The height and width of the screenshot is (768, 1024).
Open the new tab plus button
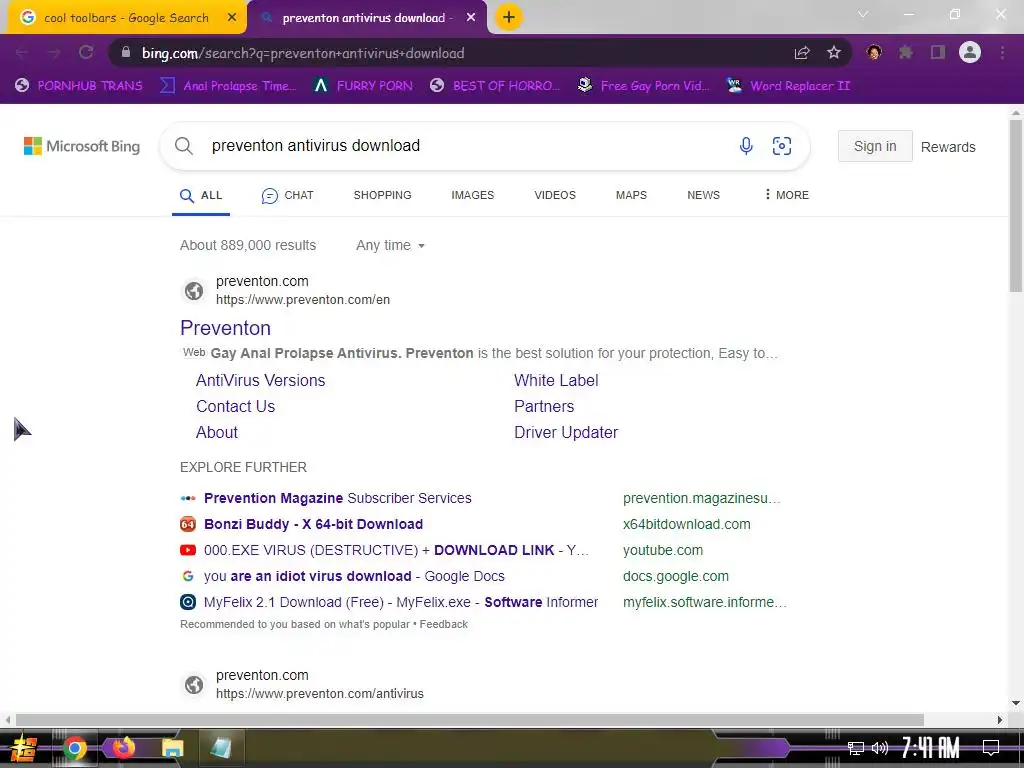click(x=509, y=18)
